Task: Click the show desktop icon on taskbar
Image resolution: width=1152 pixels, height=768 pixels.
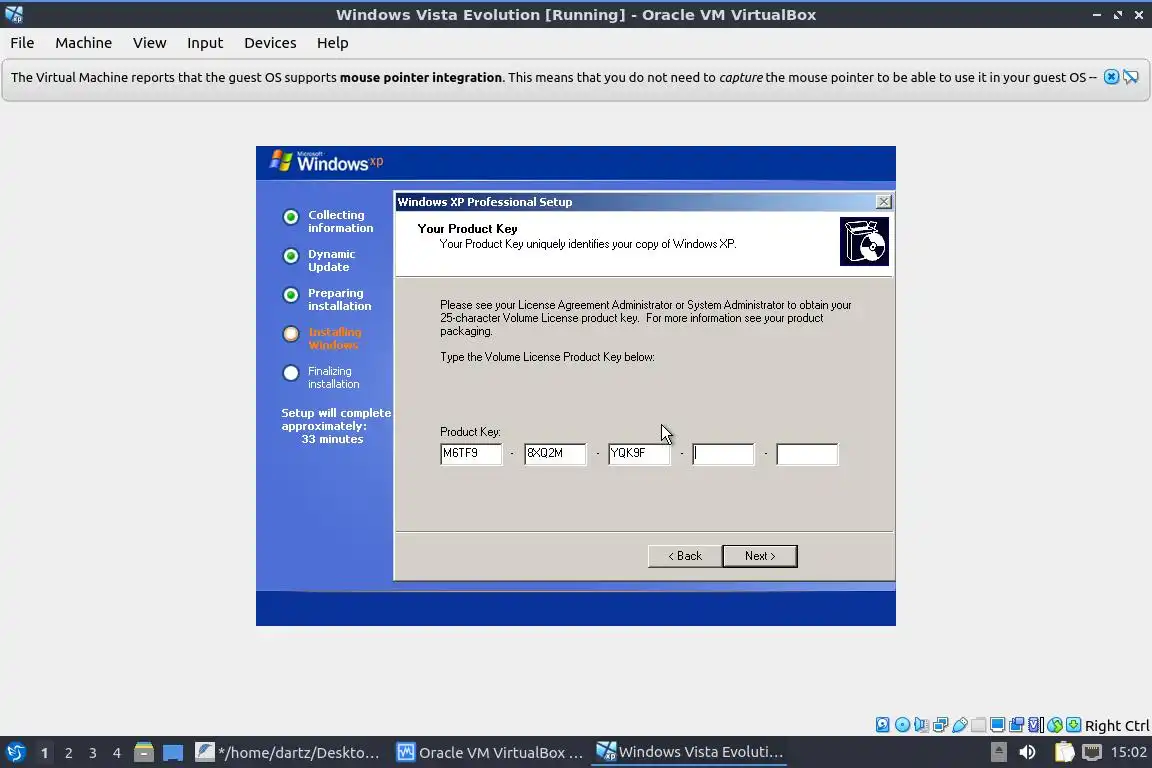Action: click(x=173, y=753)
